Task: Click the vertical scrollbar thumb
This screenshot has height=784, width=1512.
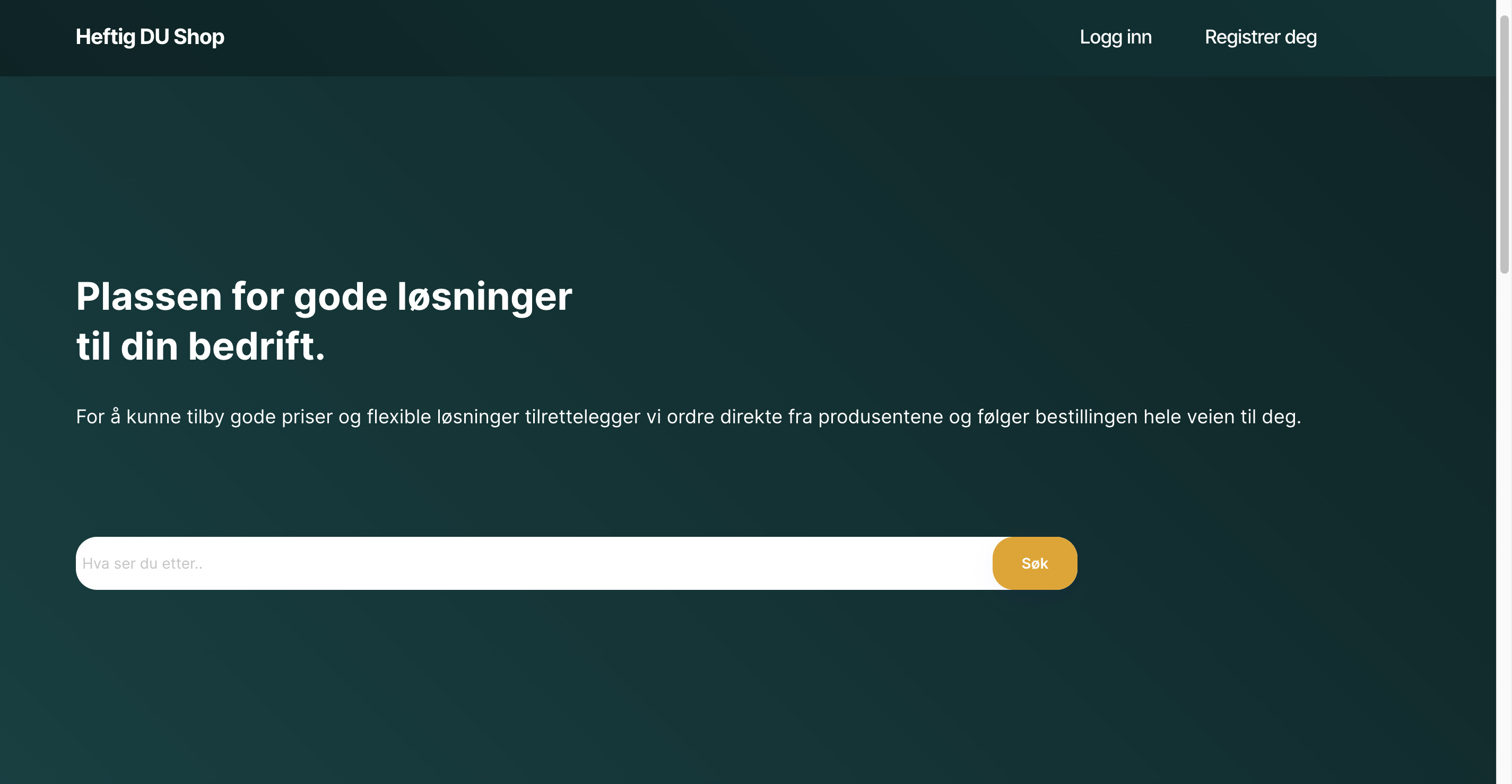Action: [1504, 144]
